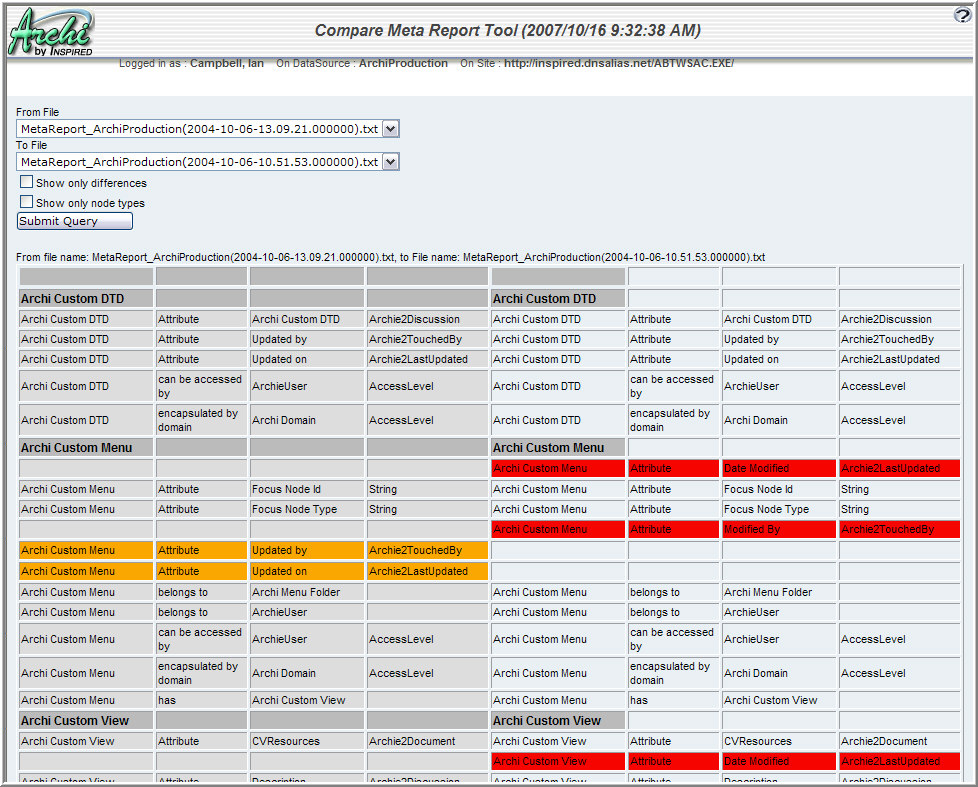The width and height of the screenshot is (978, 787).
Task: Select the Archie2TouchedBy red cell
Action: click(899, 529)
